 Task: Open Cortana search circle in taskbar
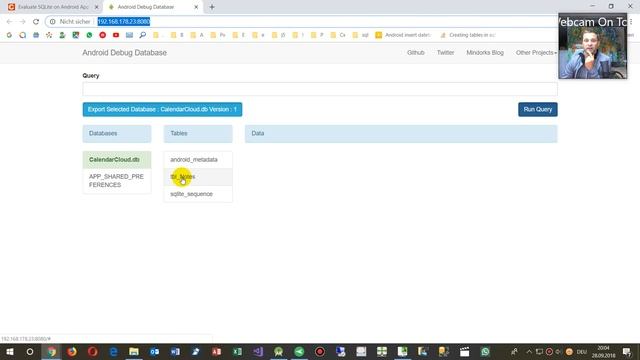click(x=30, y=351)
